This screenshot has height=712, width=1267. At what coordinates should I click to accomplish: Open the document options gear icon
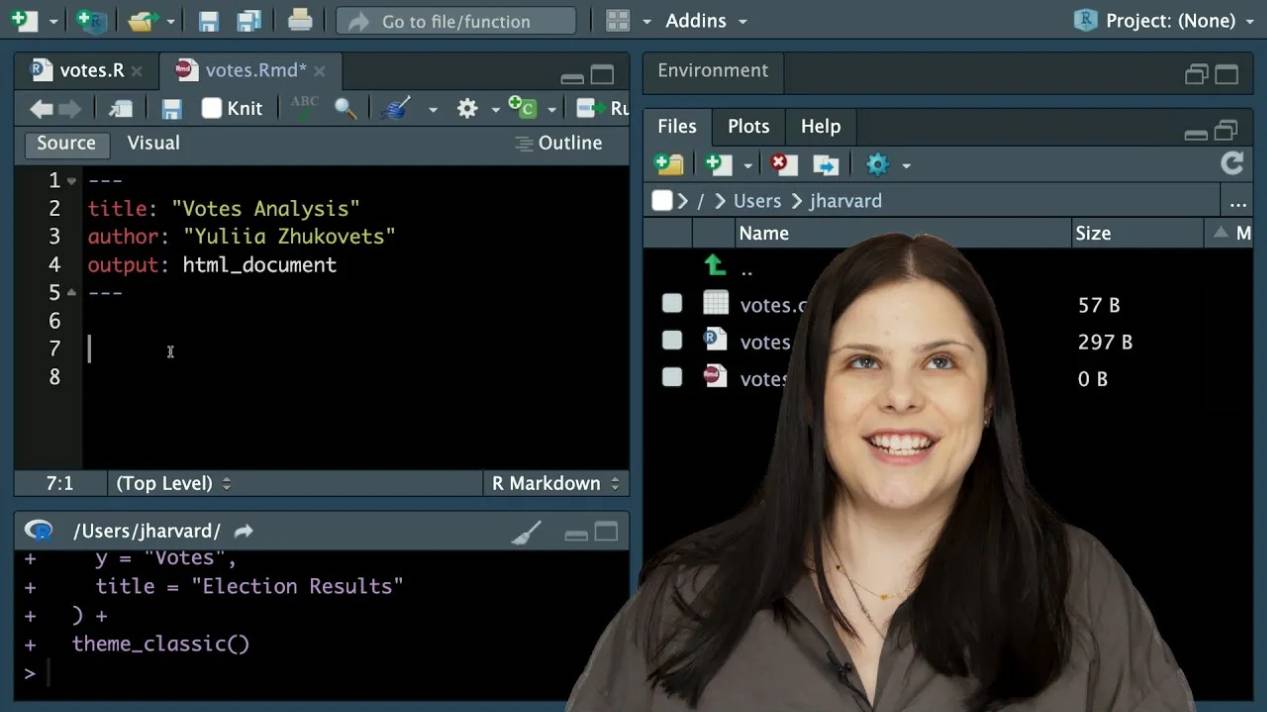[467, 108]
